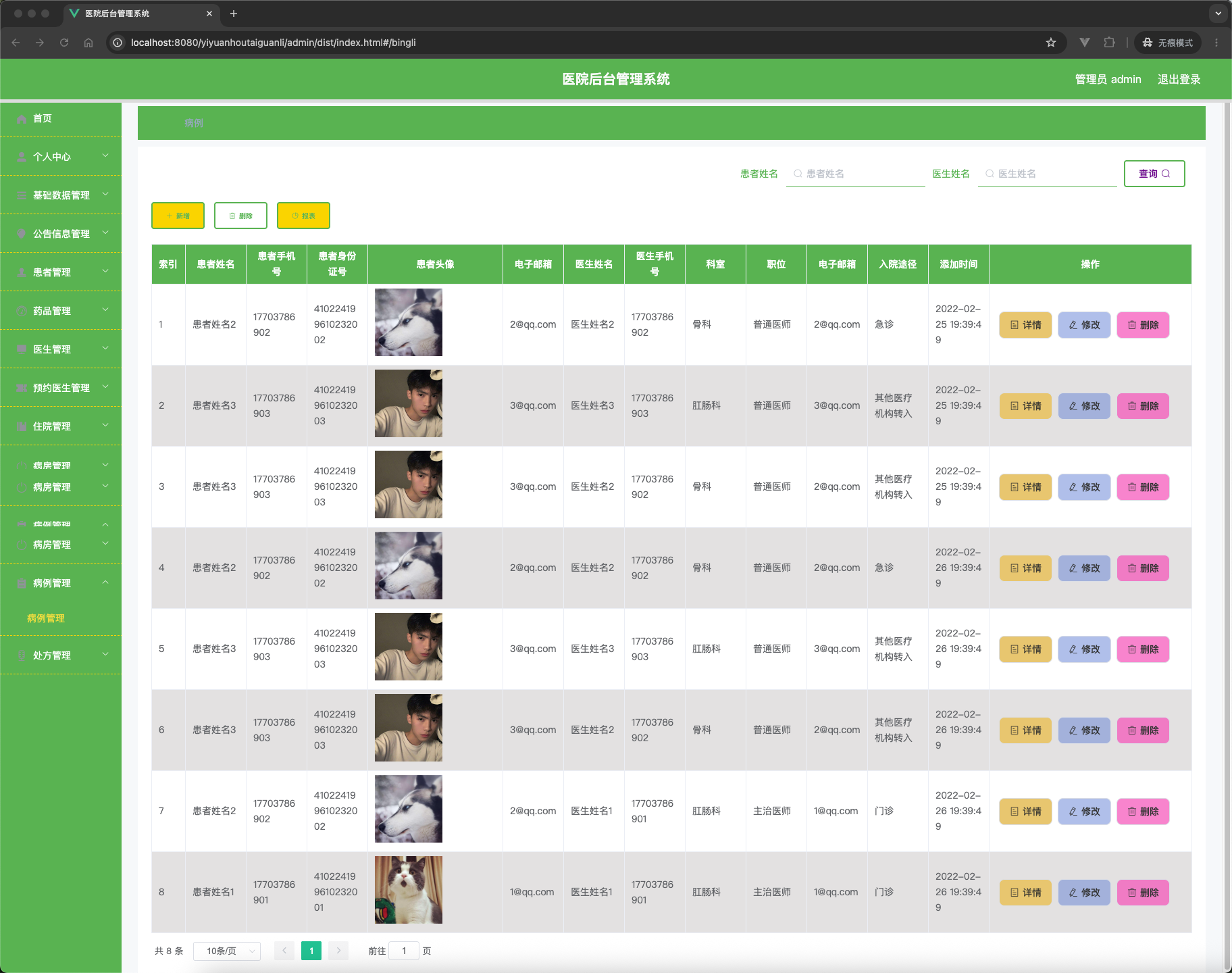Image resolution: width=1232 pixels, height=973 pixels.
Task: Bookmark this page with the star icon
Action: point(1051,43)
